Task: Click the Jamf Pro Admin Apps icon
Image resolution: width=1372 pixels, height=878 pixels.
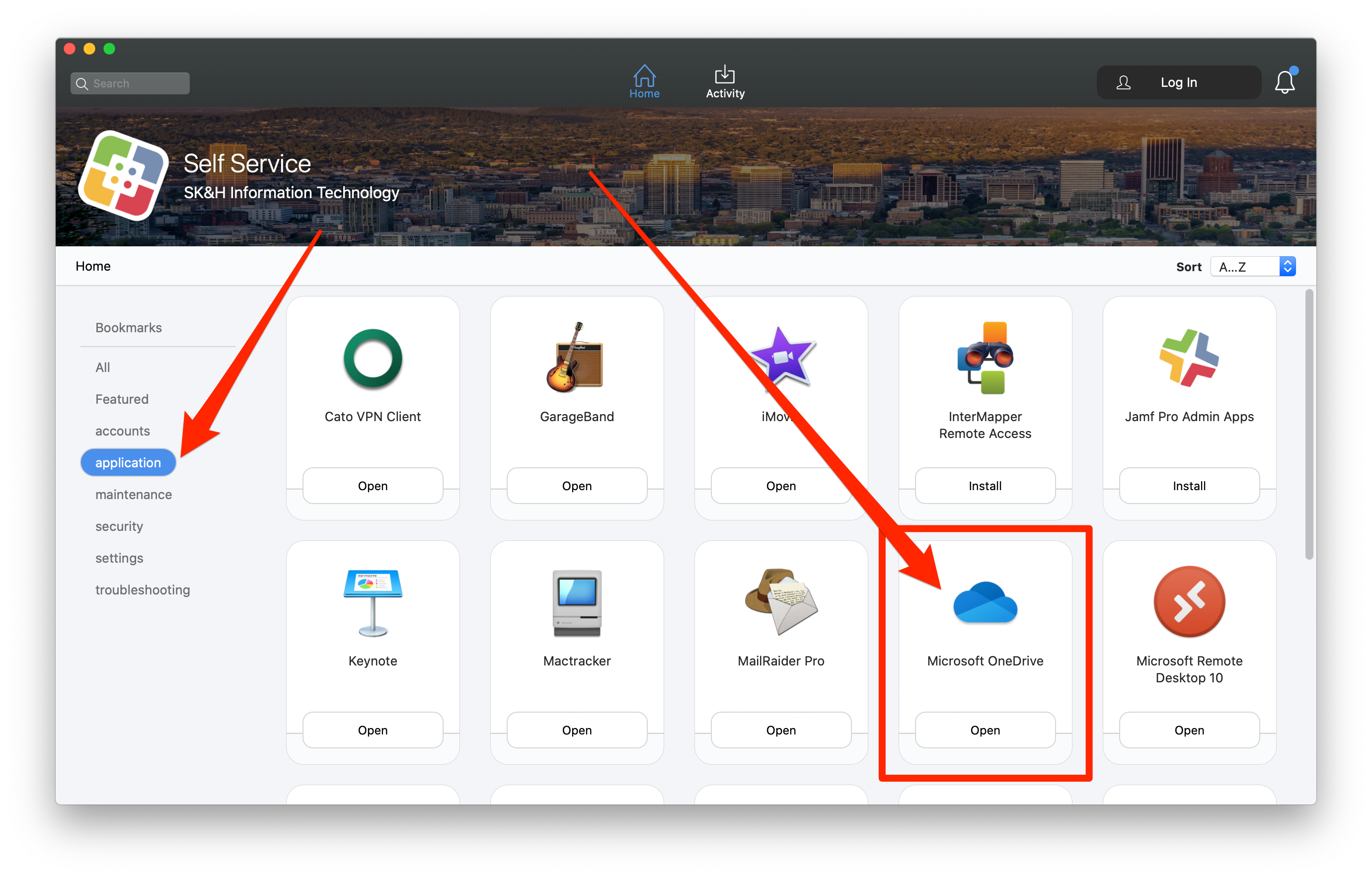Action: click(1189, 358)
